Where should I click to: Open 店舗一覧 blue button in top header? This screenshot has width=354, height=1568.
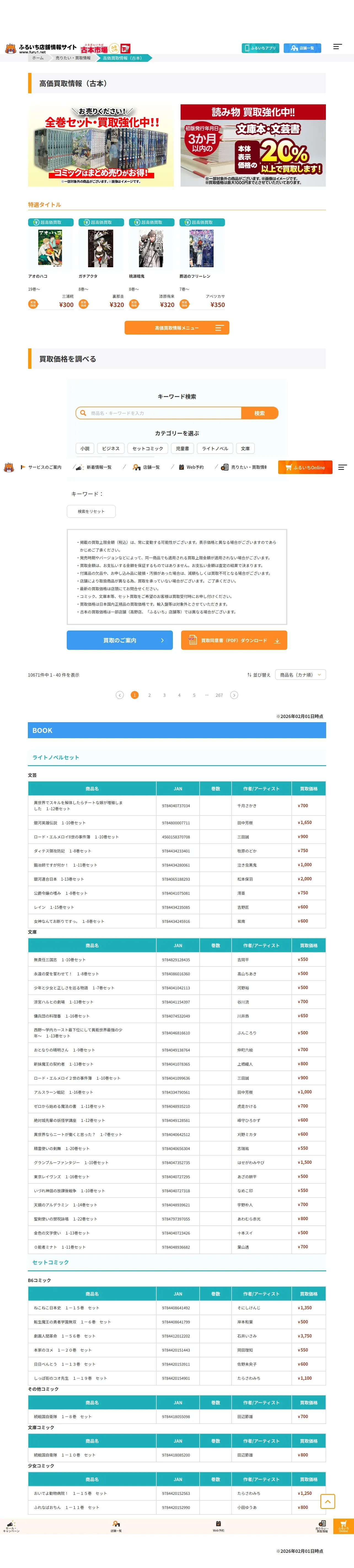[x=302, y=48]
